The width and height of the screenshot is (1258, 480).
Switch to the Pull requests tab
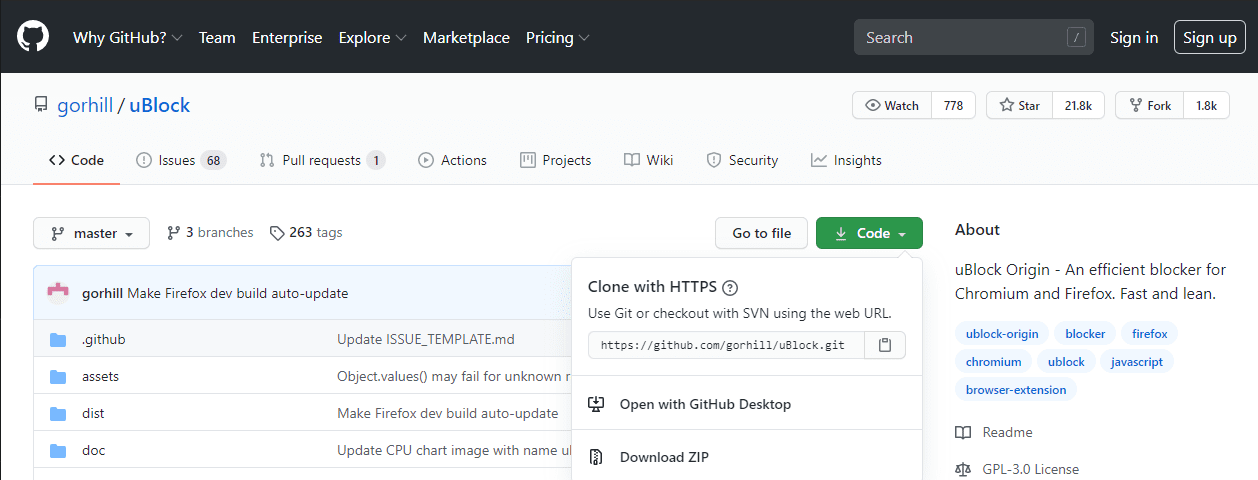click(x=322, y=160)
